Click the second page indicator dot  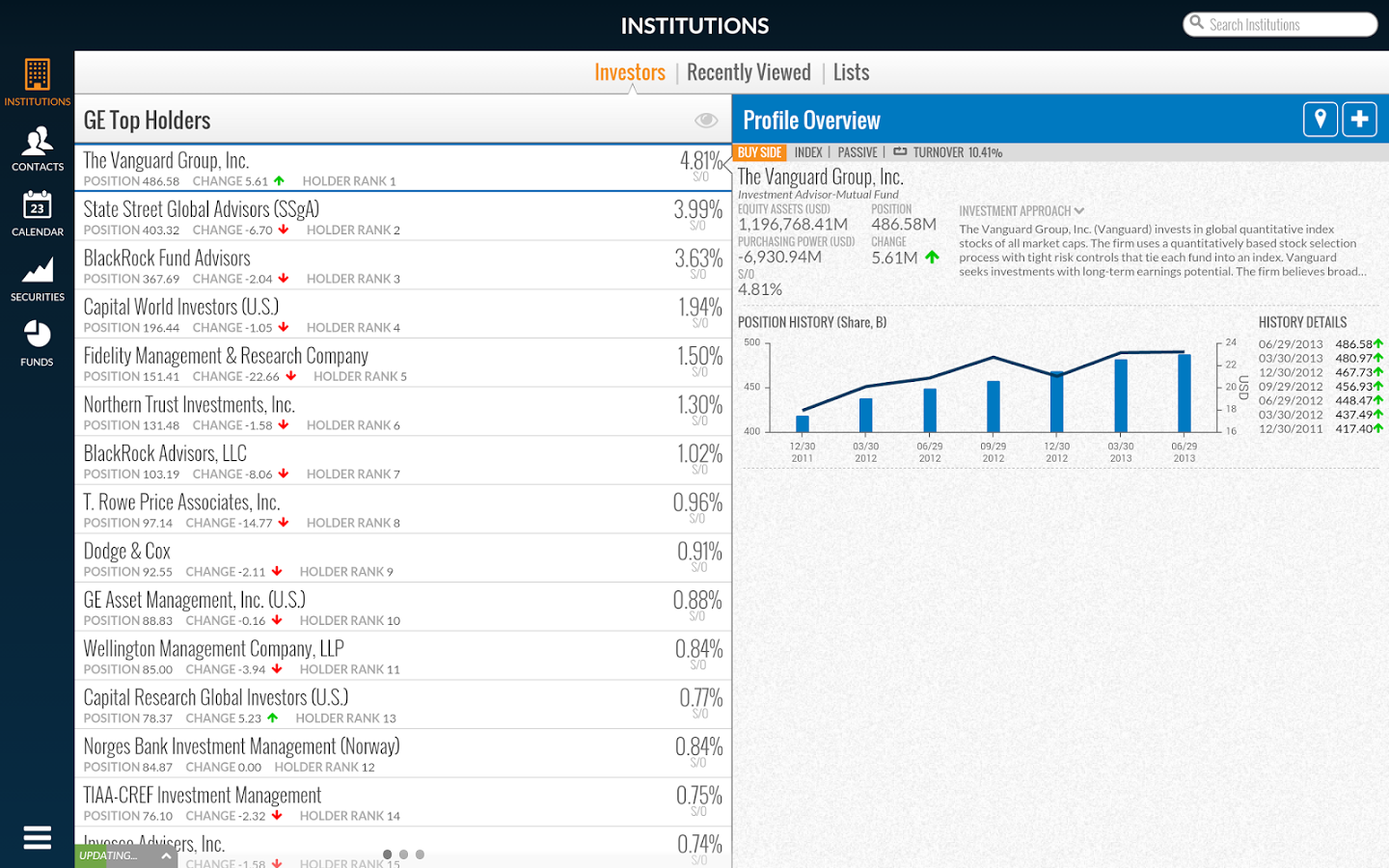404,854
